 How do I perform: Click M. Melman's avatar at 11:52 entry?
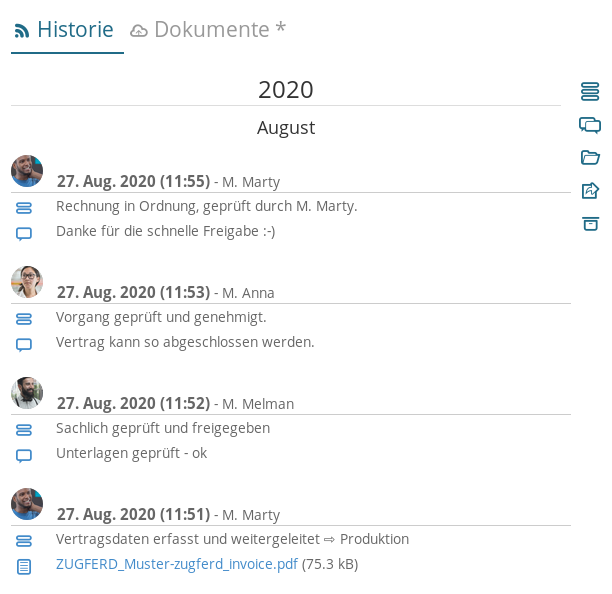pyautogui.click(x=27, y=393)
